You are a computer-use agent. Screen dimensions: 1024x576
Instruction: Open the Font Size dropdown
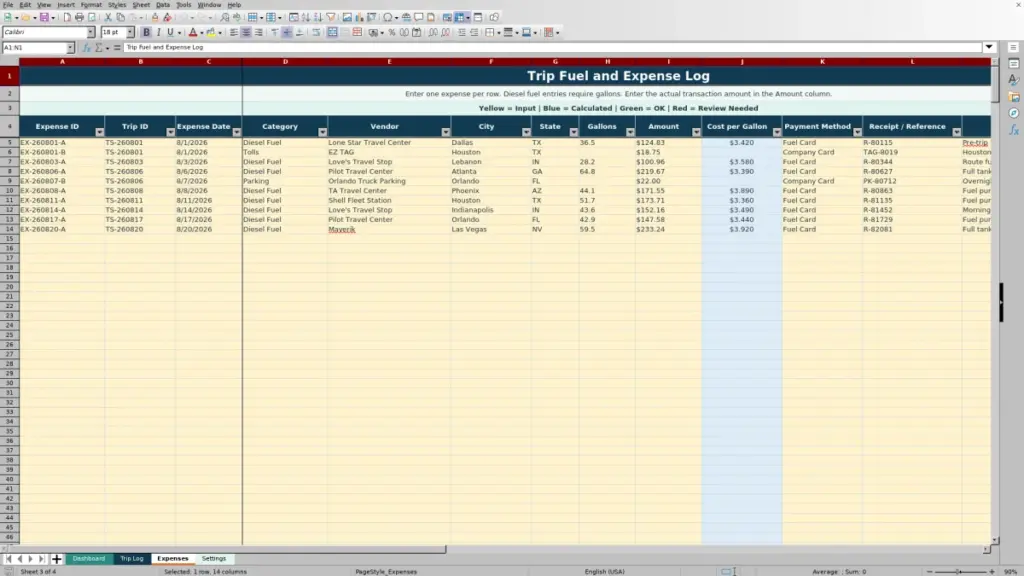click(x=130, y=32)
